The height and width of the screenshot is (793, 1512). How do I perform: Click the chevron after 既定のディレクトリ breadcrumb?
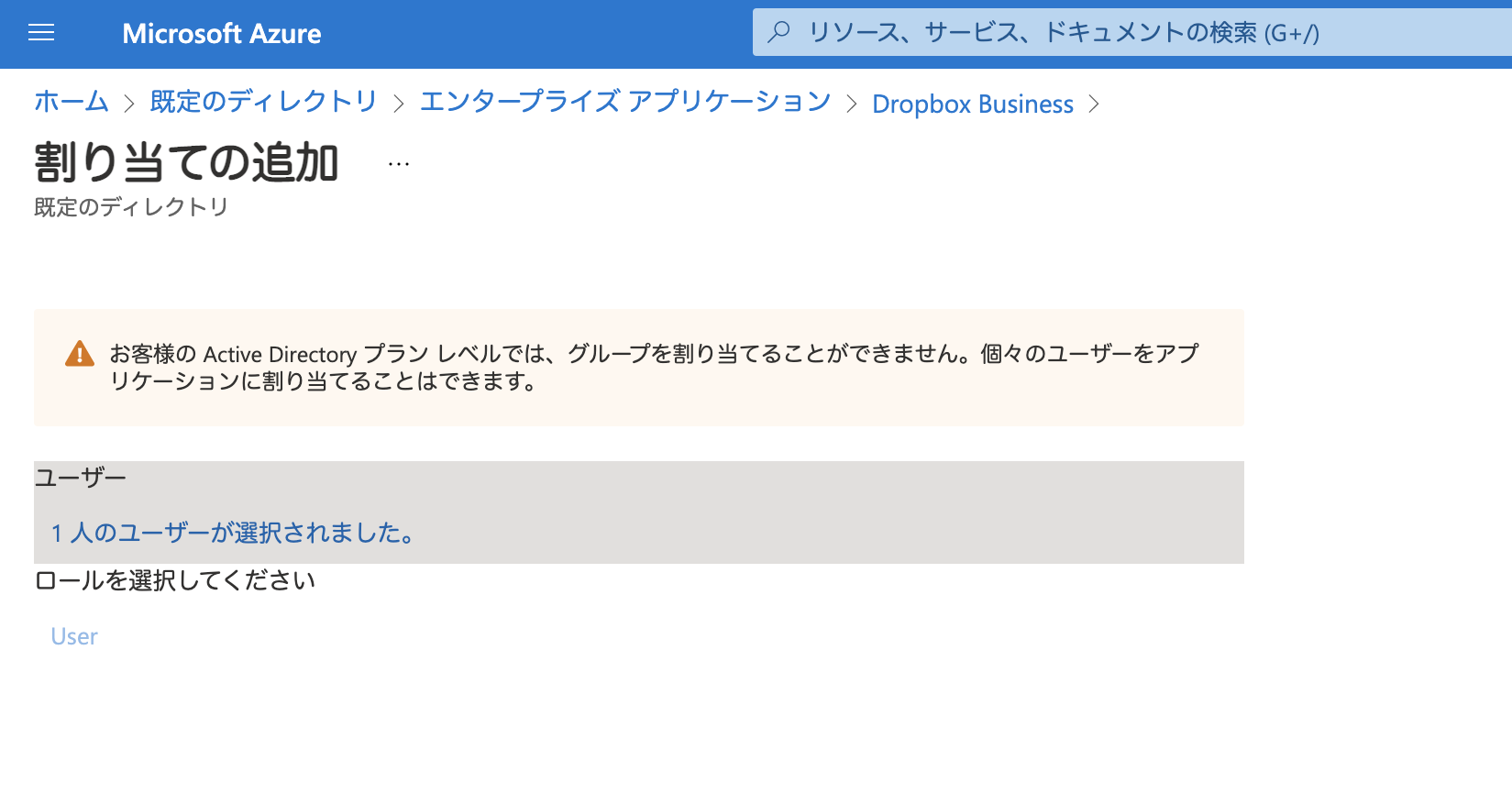pyautogui.click(x=399, y=104)
